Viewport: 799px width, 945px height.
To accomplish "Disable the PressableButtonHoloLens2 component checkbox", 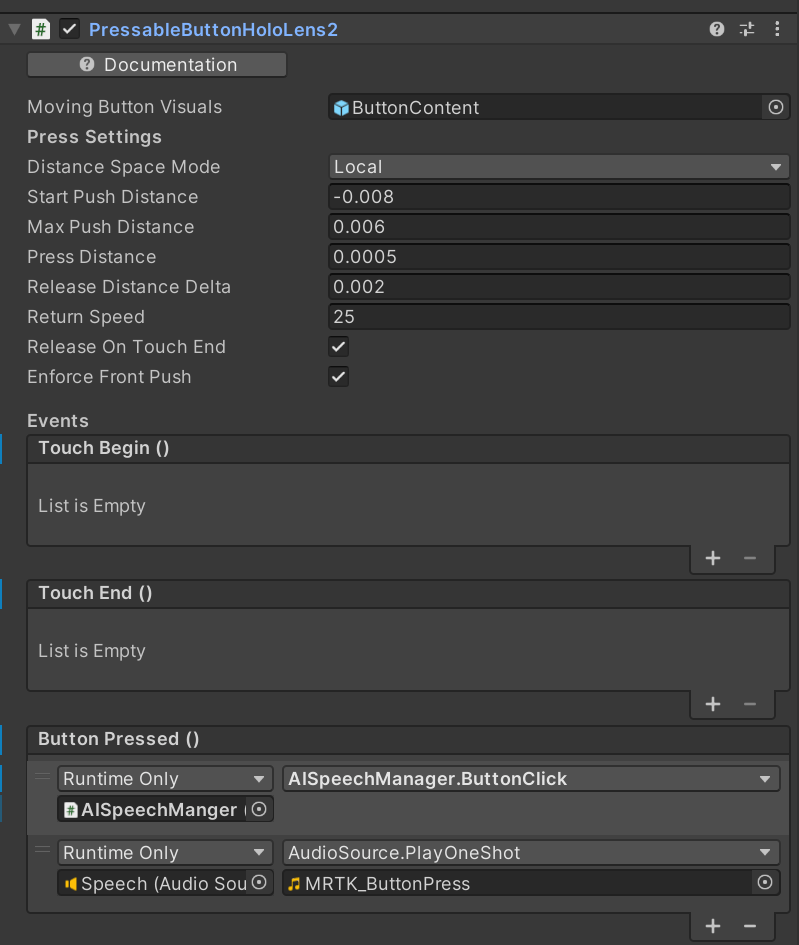I will 69,29.
